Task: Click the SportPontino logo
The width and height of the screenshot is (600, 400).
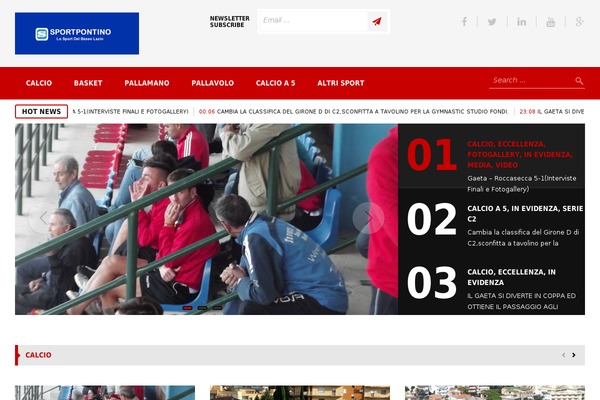Action: point(77,33)
